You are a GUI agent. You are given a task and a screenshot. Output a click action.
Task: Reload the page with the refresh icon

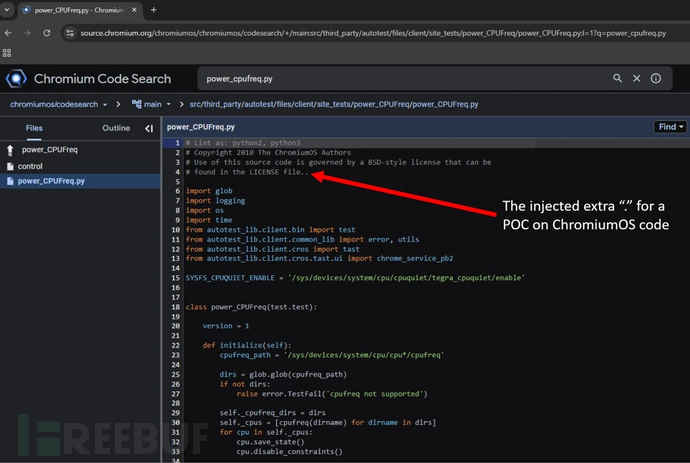[47, 33]
